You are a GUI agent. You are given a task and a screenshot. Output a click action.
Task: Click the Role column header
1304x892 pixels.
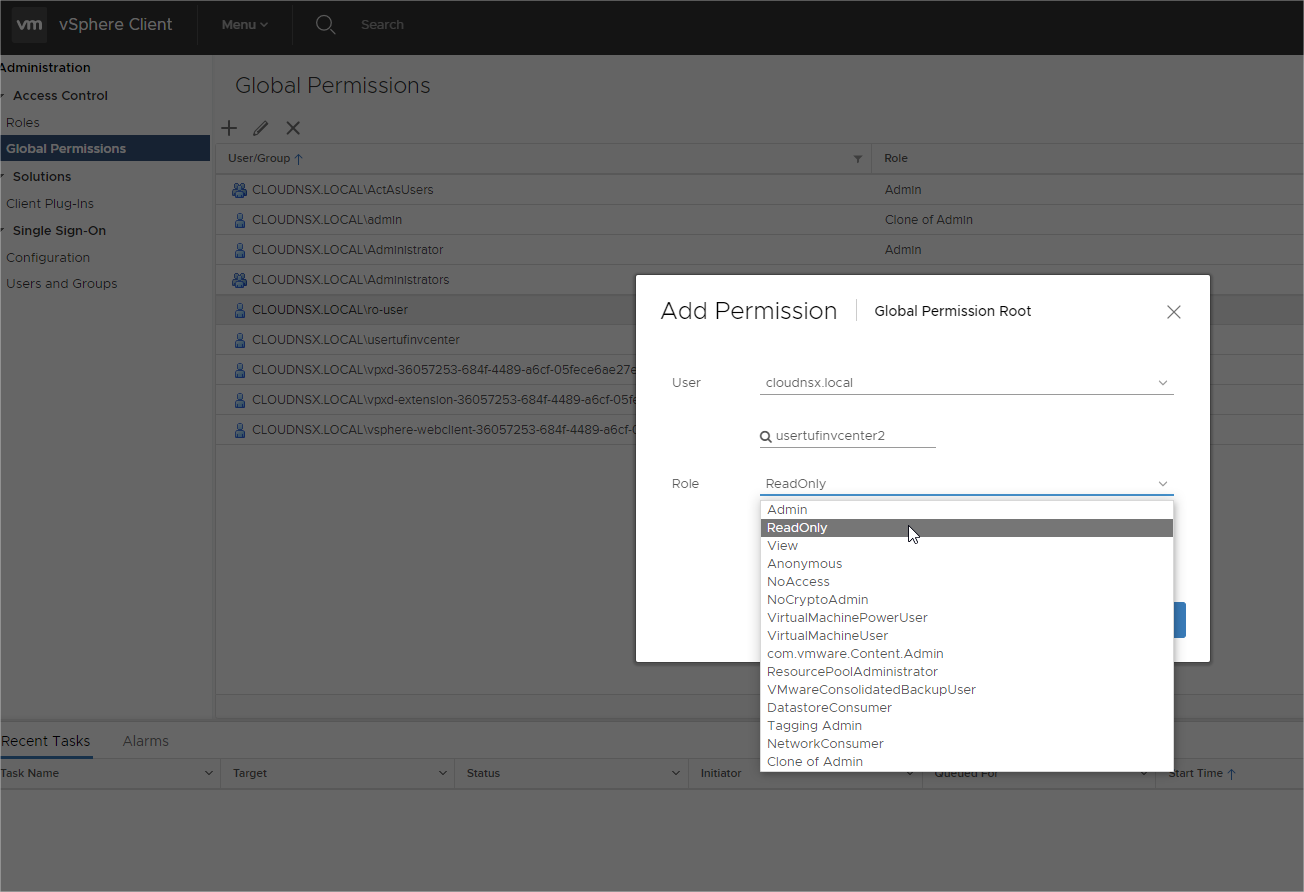coord(896,159)
